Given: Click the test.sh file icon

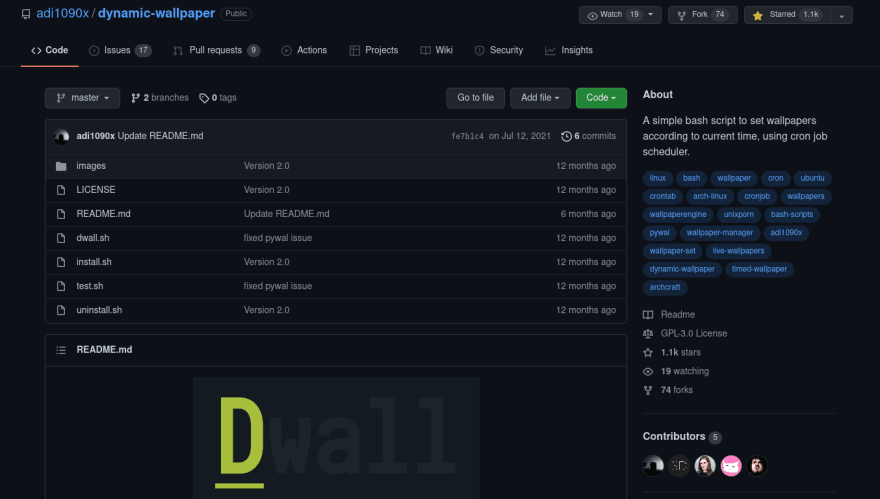Looking at the screenshot, I should tap(61, 286).
